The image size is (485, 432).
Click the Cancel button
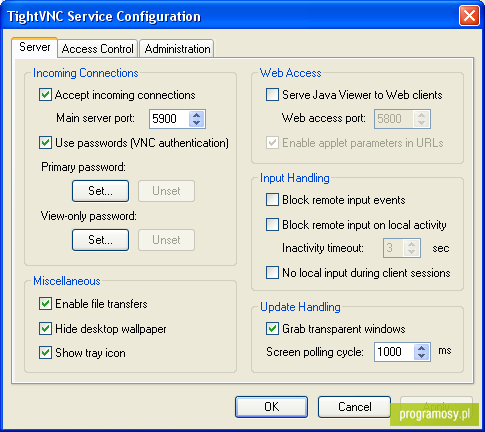pos(354,407)
